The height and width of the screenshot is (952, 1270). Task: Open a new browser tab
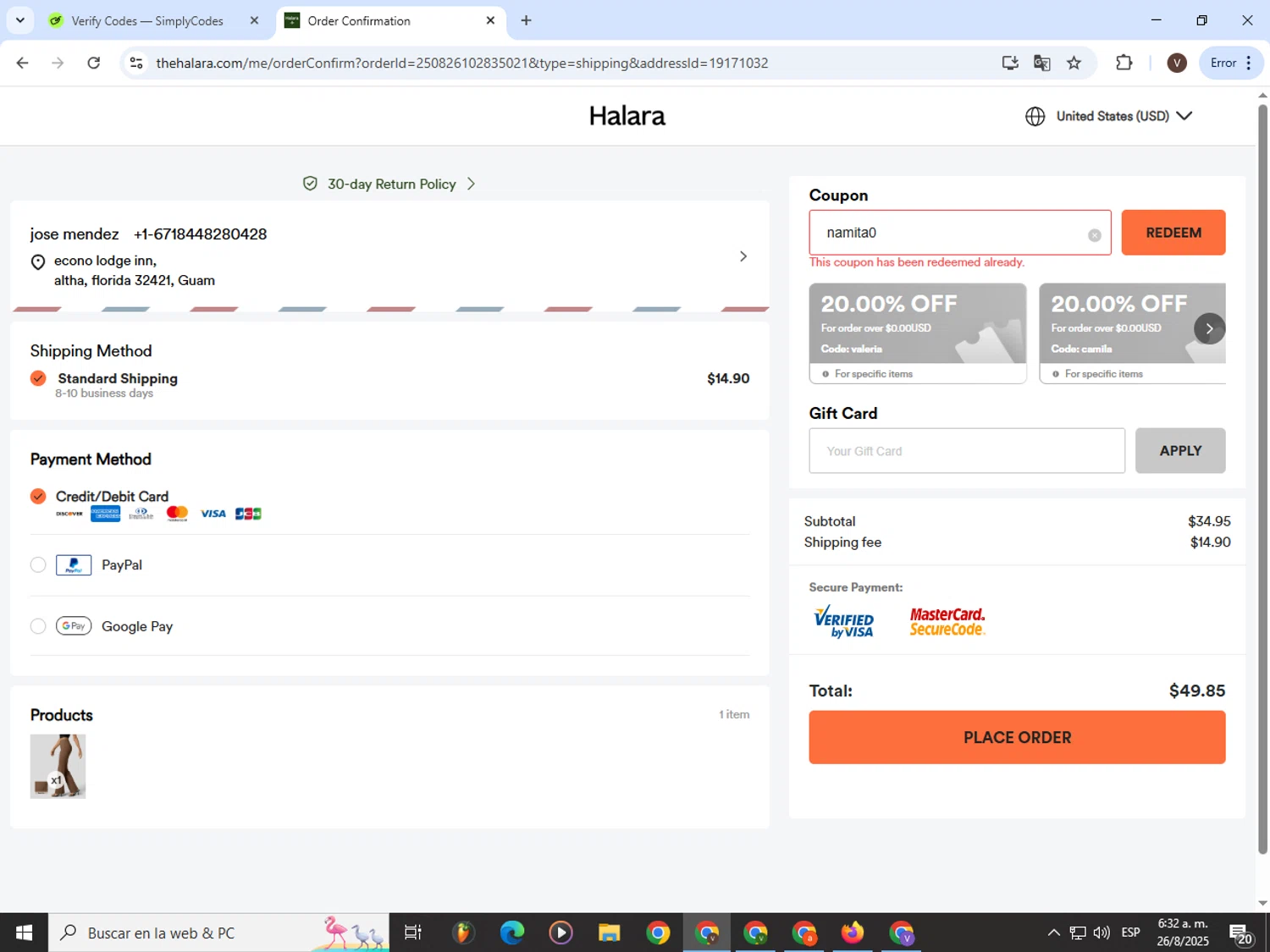point(527,20)
